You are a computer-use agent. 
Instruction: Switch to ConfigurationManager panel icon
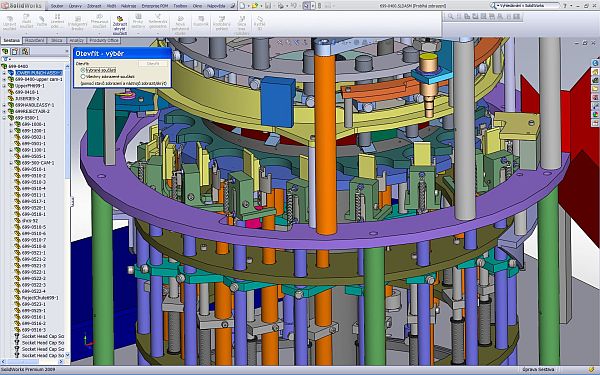[x=25, y=51]
